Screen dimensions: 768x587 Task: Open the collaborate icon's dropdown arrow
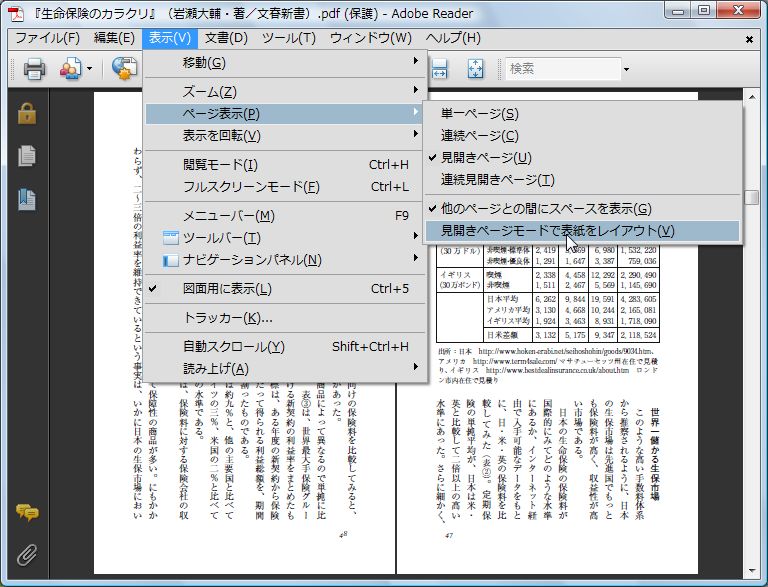pyautogui.click(x=89, y=69)
